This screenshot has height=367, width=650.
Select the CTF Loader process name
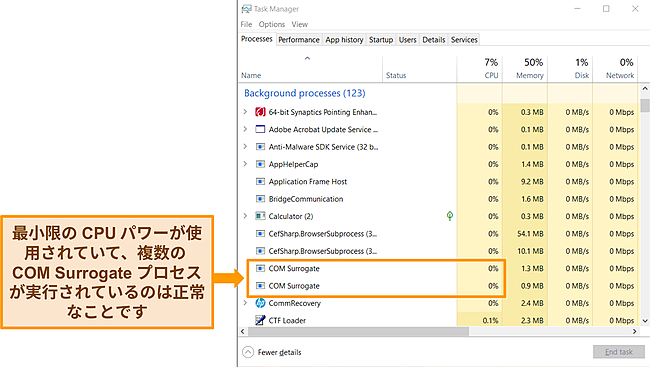point(287,321)
